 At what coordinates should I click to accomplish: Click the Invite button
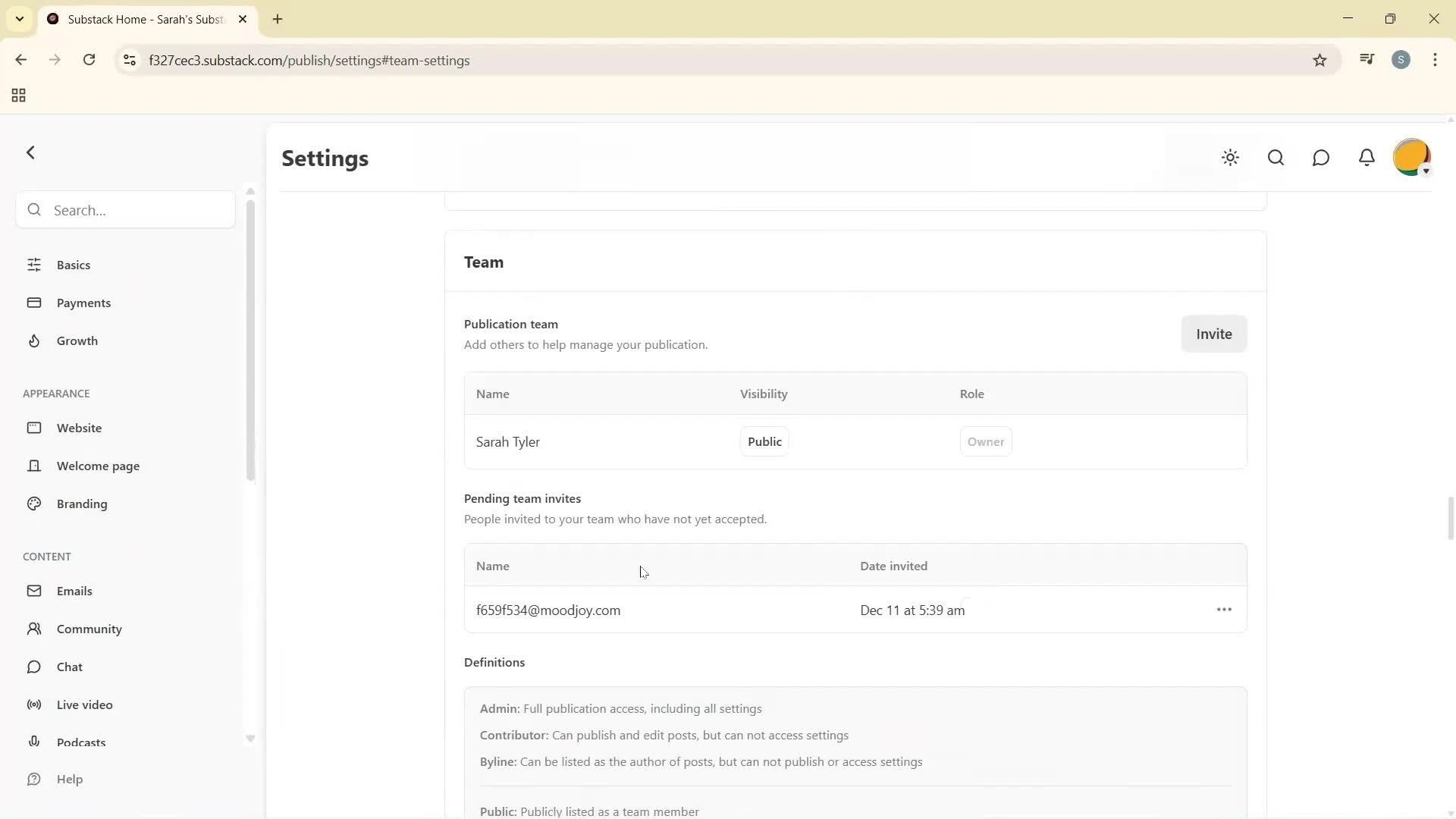click(1213, 334)
